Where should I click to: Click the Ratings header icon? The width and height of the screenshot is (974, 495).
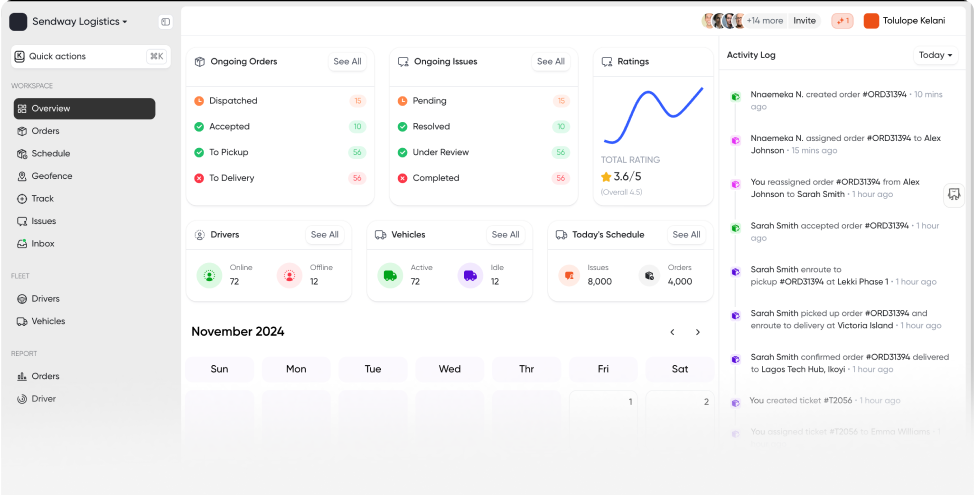(x=607, y=62)
